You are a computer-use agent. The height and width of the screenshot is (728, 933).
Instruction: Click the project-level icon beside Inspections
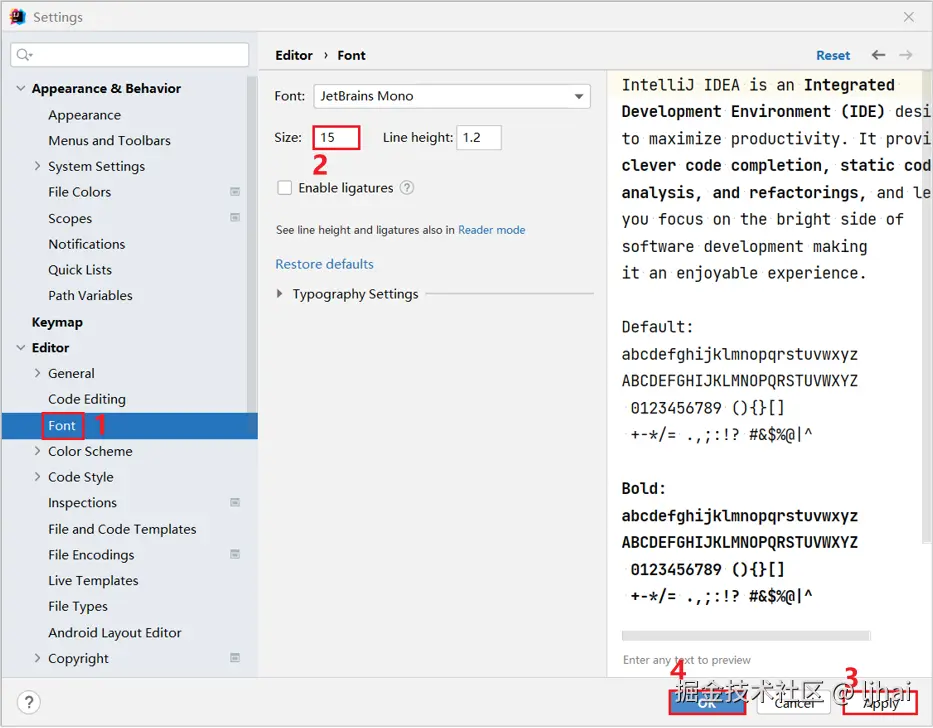(235, 502)
